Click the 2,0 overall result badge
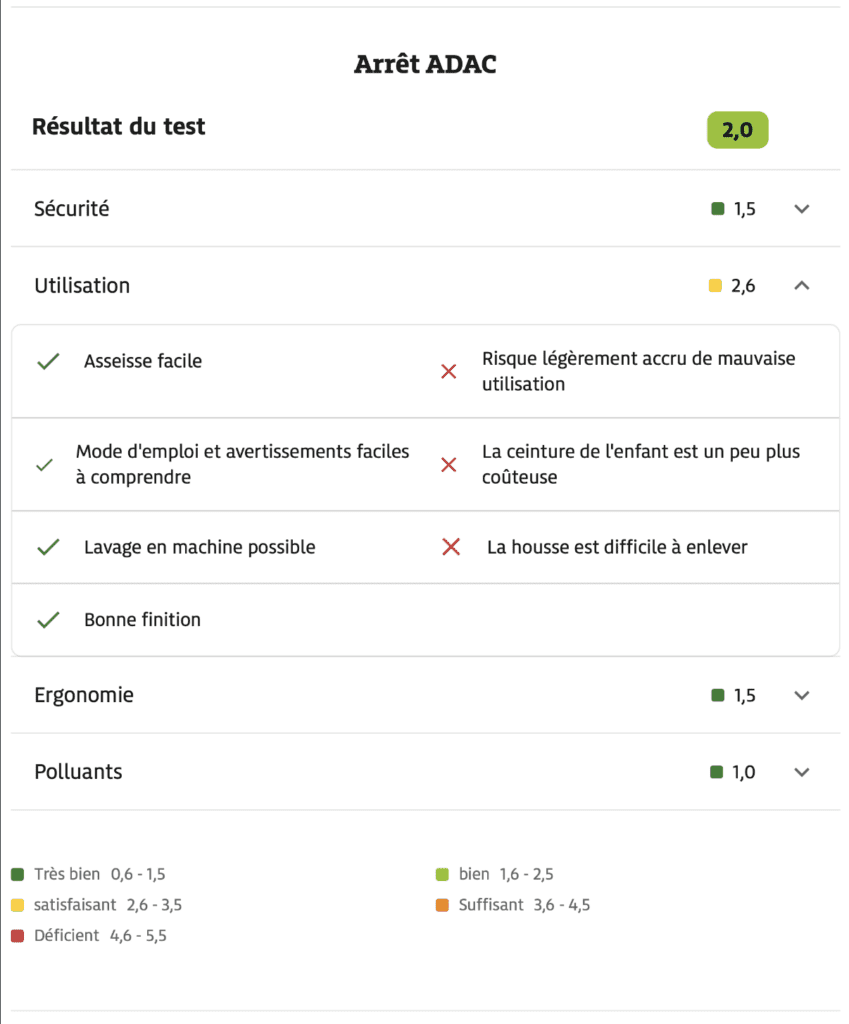The height and width of the screenshot is (1024, 849). pyautogui.click(x=737, y=130)
